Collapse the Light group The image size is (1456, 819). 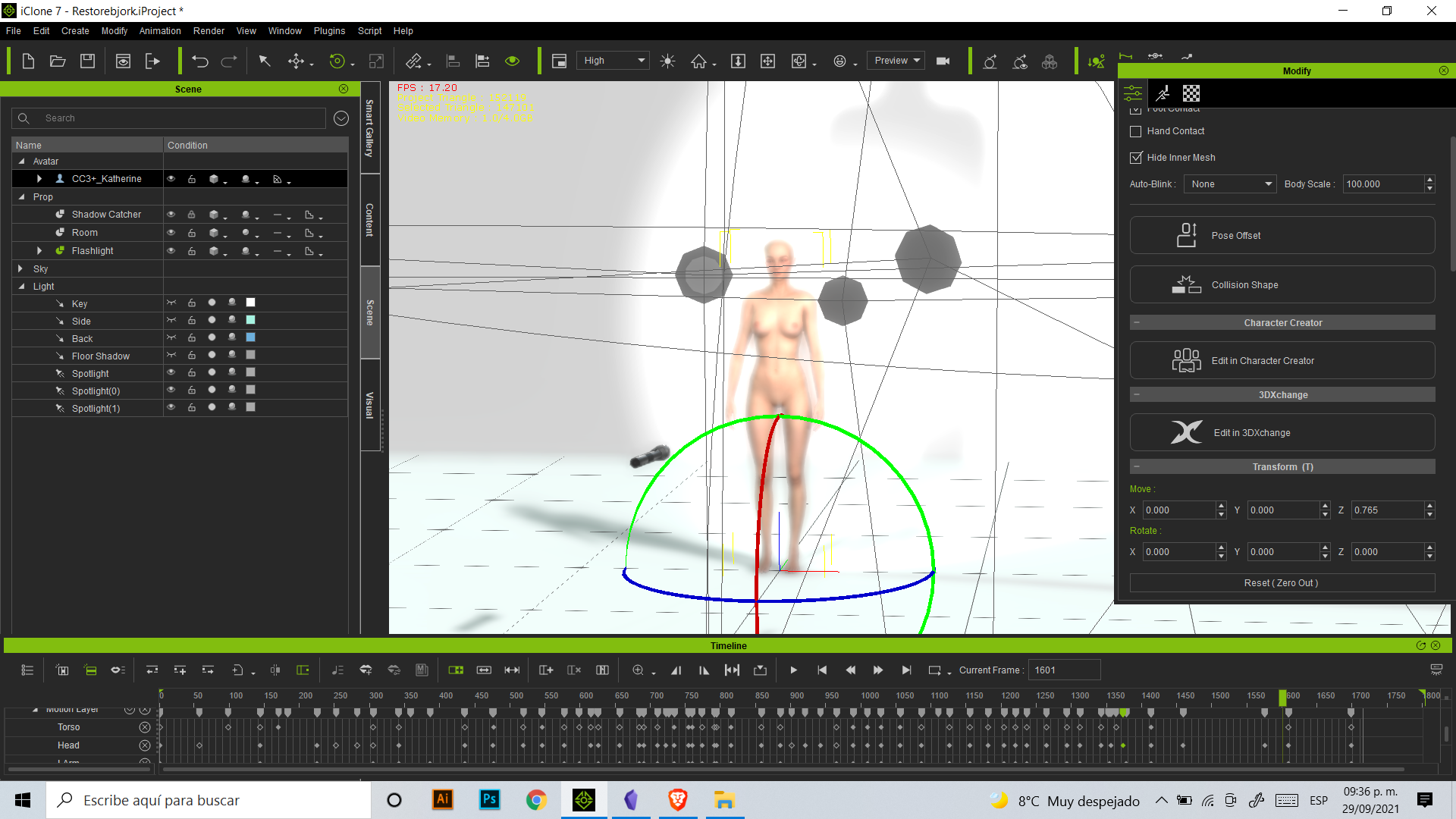point(21,287)
